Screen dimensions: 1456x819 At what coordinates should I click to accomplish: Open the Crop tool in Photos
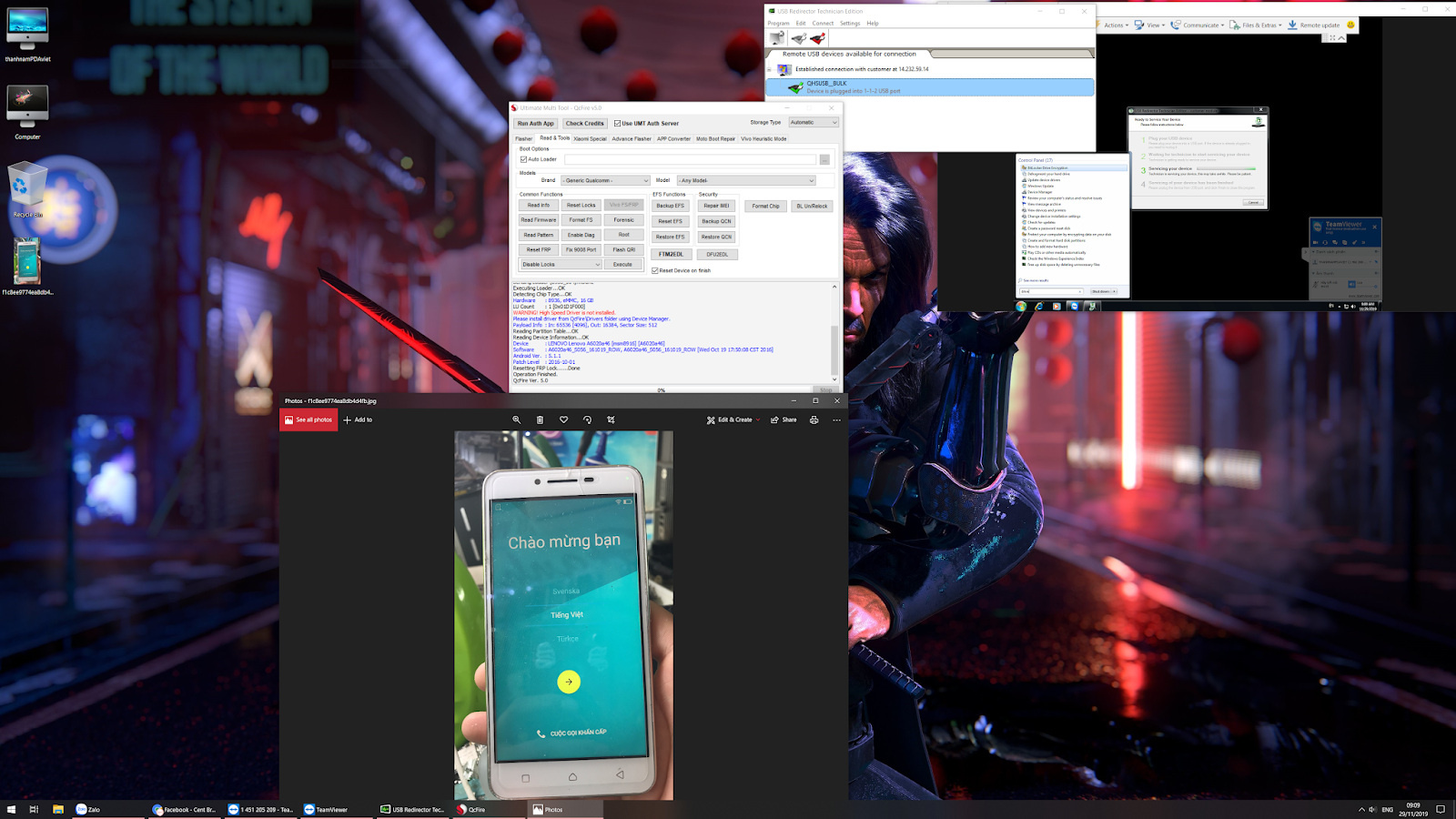click(612, 420)
